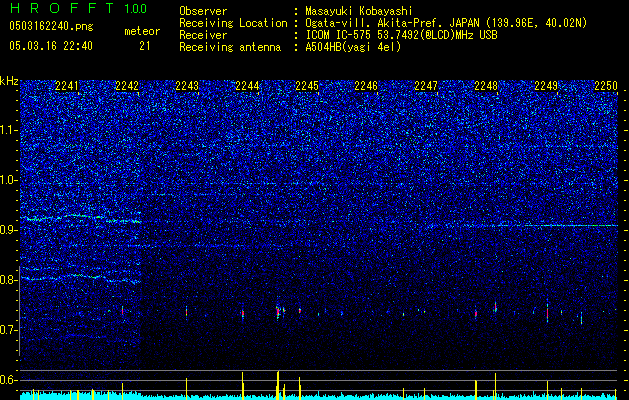Viewport: 629px width, 400px height.
Task: Click the date stamp 05.03.16 22:40
Action: 51,46
